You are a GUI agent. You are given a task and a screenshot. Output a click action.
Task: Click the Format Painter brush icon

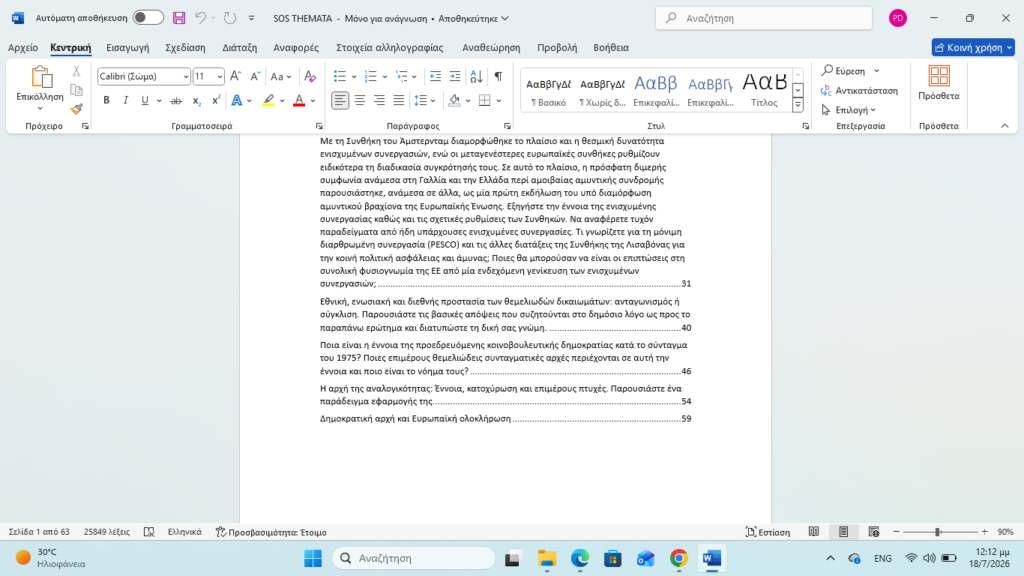click(x=76, y=109)
